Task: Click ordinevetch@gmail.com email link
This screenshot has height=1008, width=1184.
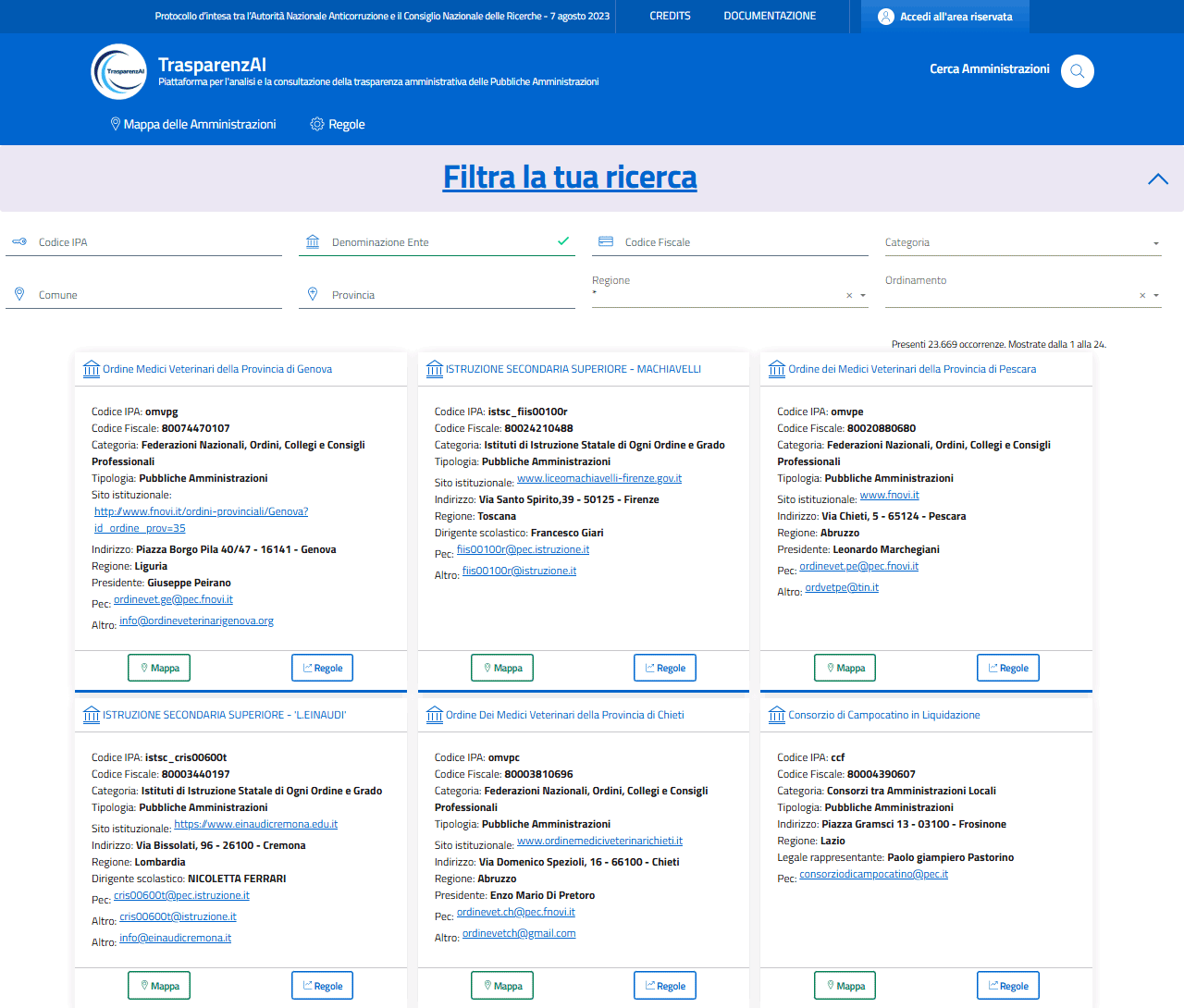Action: (x=519, y=933)
